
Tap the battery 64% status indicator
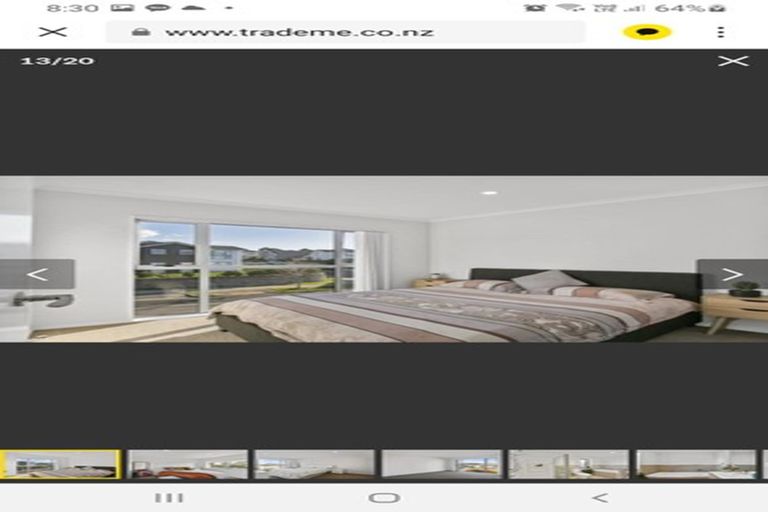click(x=690, y=8)
